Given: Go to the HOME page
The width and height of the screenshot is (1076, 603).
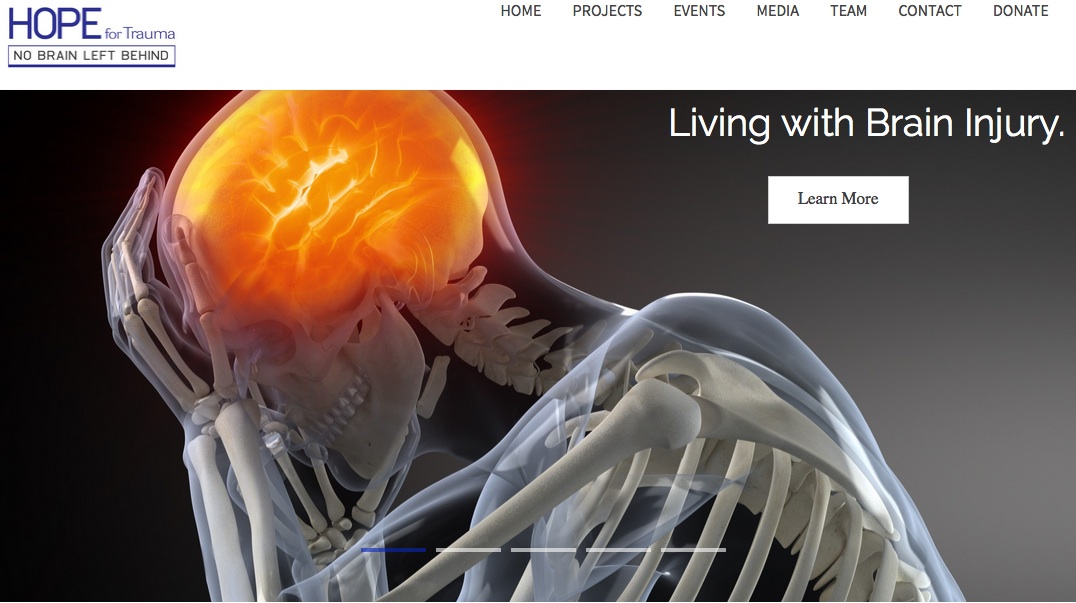Looking at the screenshot, I should point(520,11).
